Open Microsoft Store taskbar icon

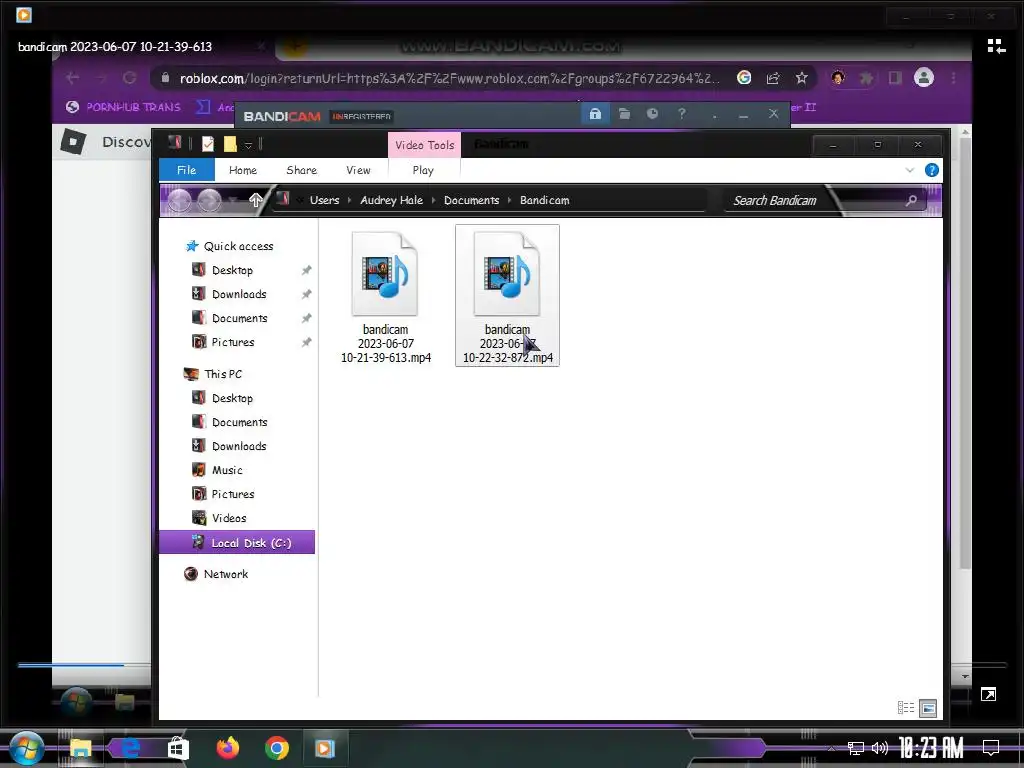tap(178, 748)
